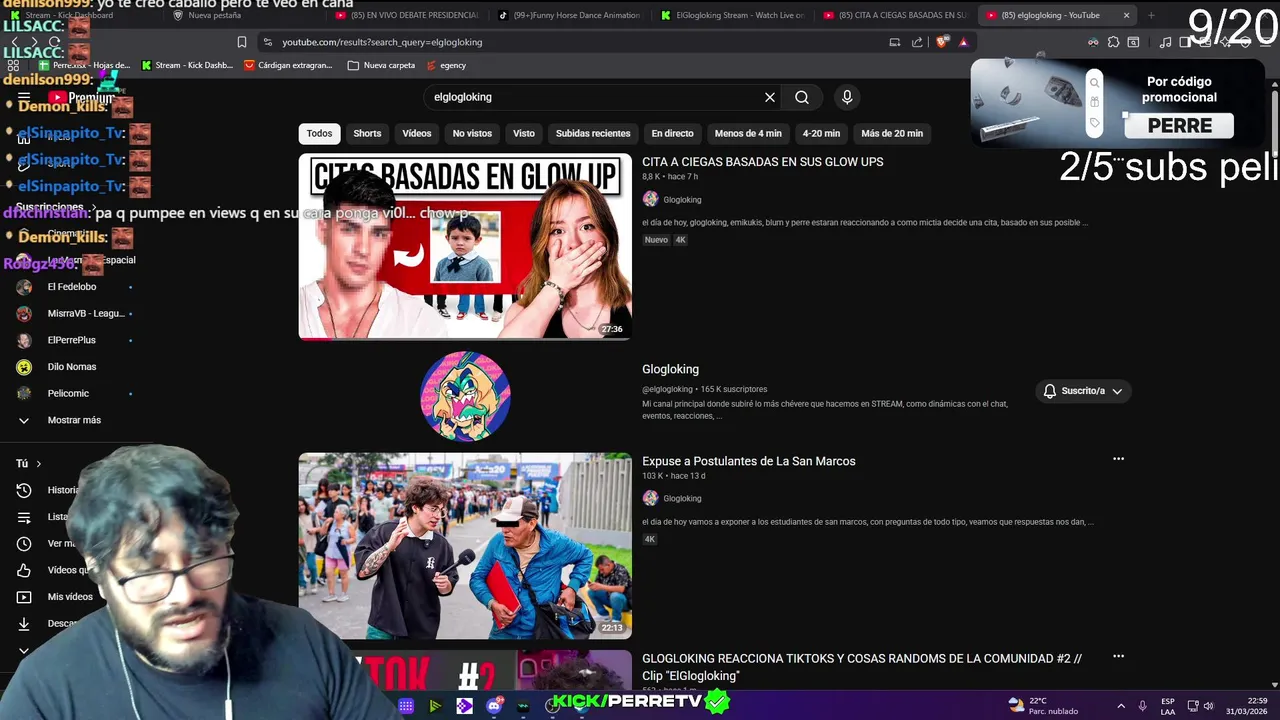The height and width of the screenshot is (720, 1280).
Task: Switch to EN VIVO DEBATE PRESIDENCIAL tab
Action: (407, 15)
